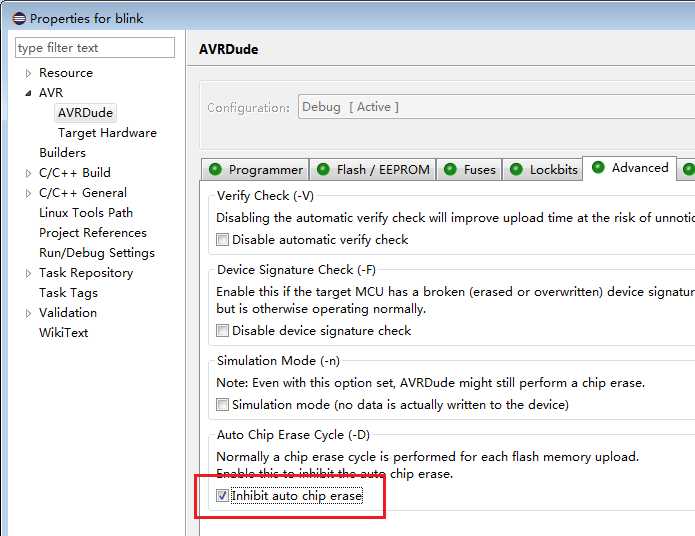Click the green status icon on Flash / EEPROM tab
Screen dimensions: 695x536
point(324,169)
